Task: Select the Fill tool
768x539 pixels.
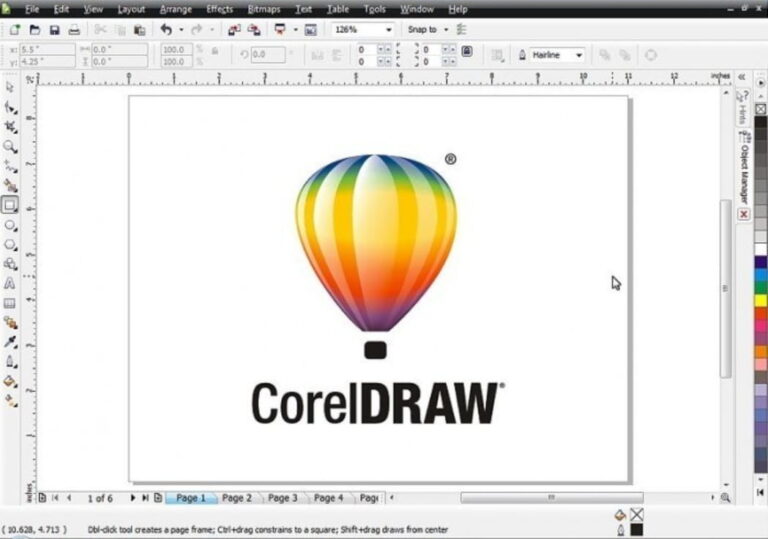Action: [x=10, y=381]
